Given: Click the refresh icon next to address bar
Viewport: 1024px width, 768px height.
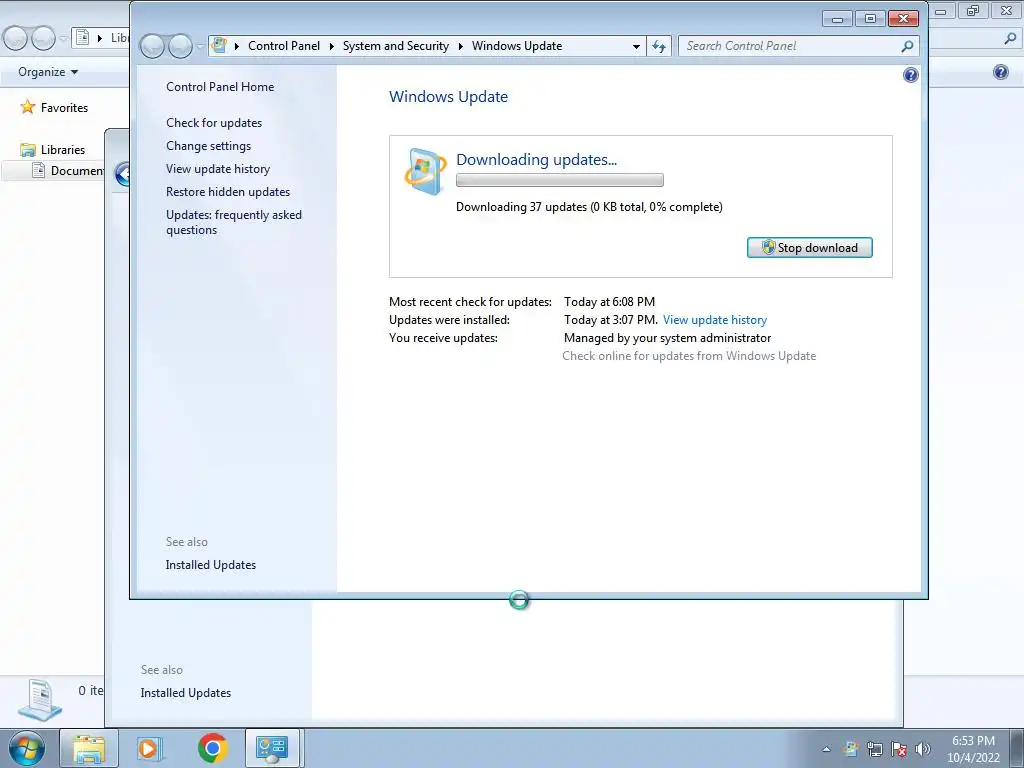Looking at the screenshot, I should 659,46.
